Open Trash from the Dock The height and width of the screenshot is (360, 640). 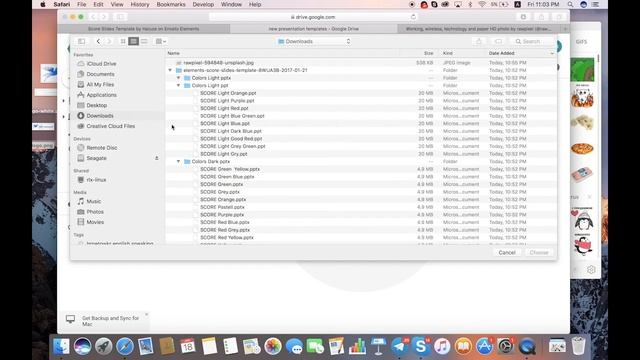pos(578,347)
